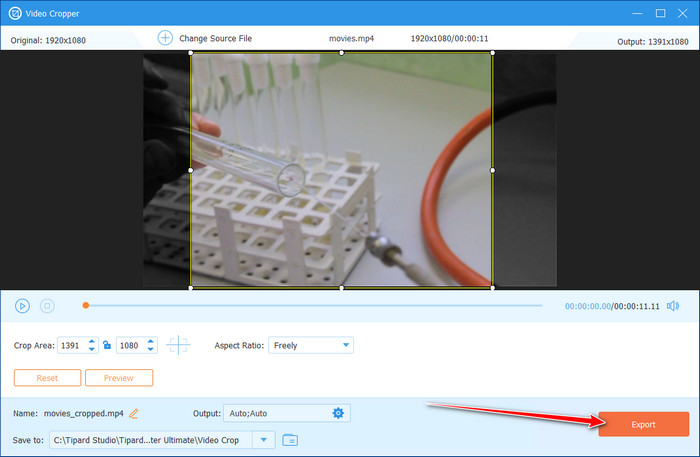Click the playback progress track

pos(312,306)
